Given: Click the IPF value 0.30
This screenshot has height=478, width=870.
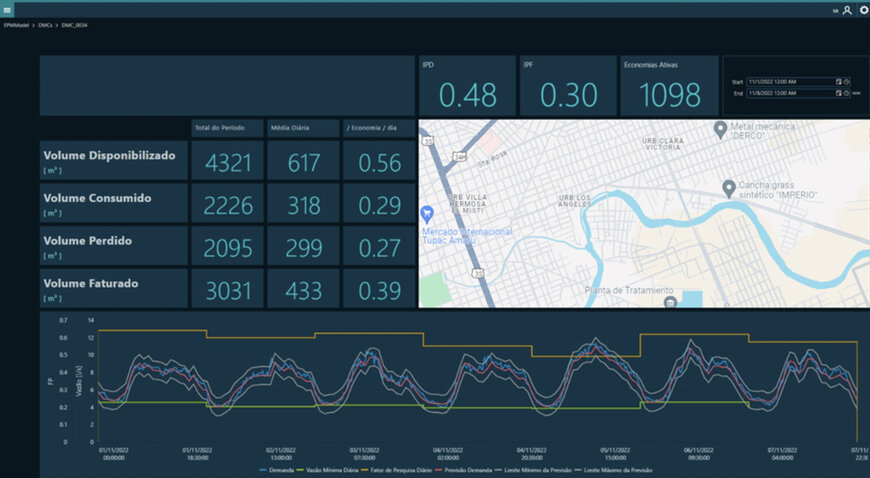Looking at the screenshot, I should [569, 95].
